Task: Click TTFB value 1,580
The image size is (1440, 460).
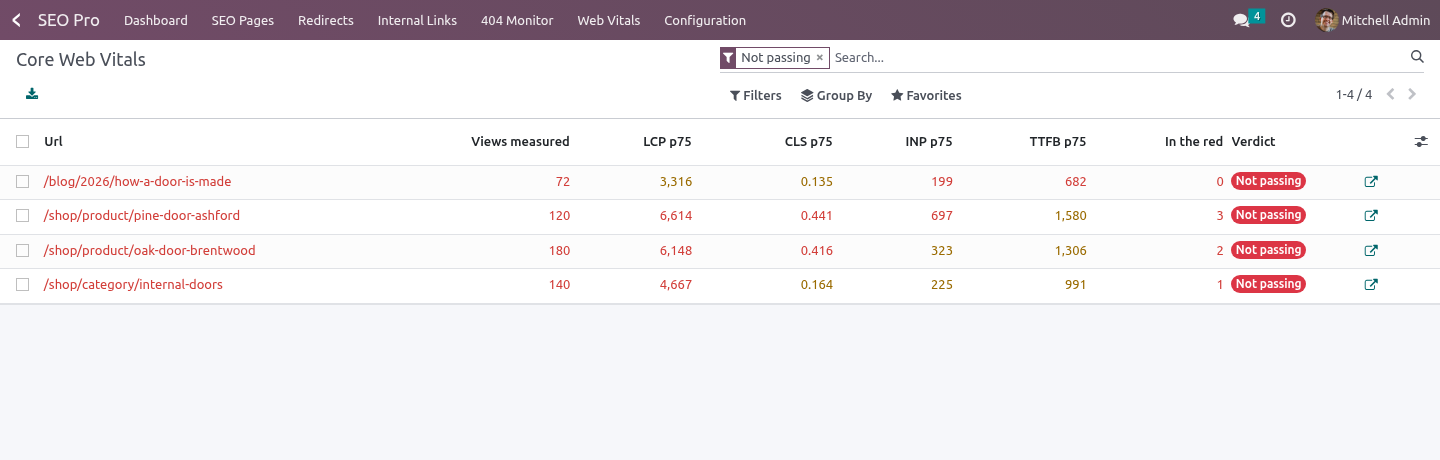Action: [1070, 216]
